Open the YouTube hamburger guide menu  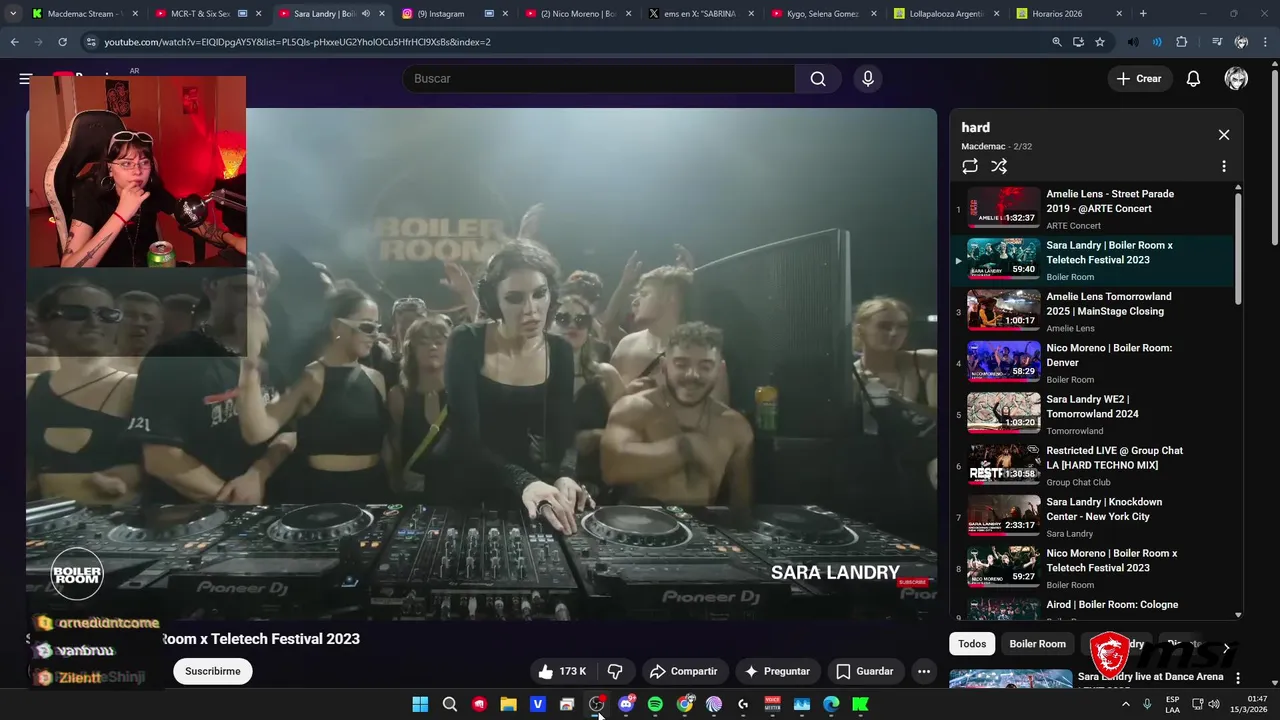[x=26, y=79]
